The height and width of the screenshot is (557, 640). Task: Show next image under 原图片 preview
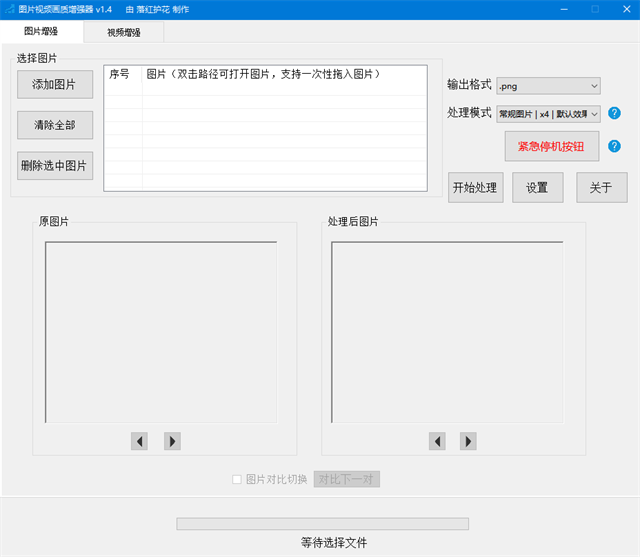[172, 441]
